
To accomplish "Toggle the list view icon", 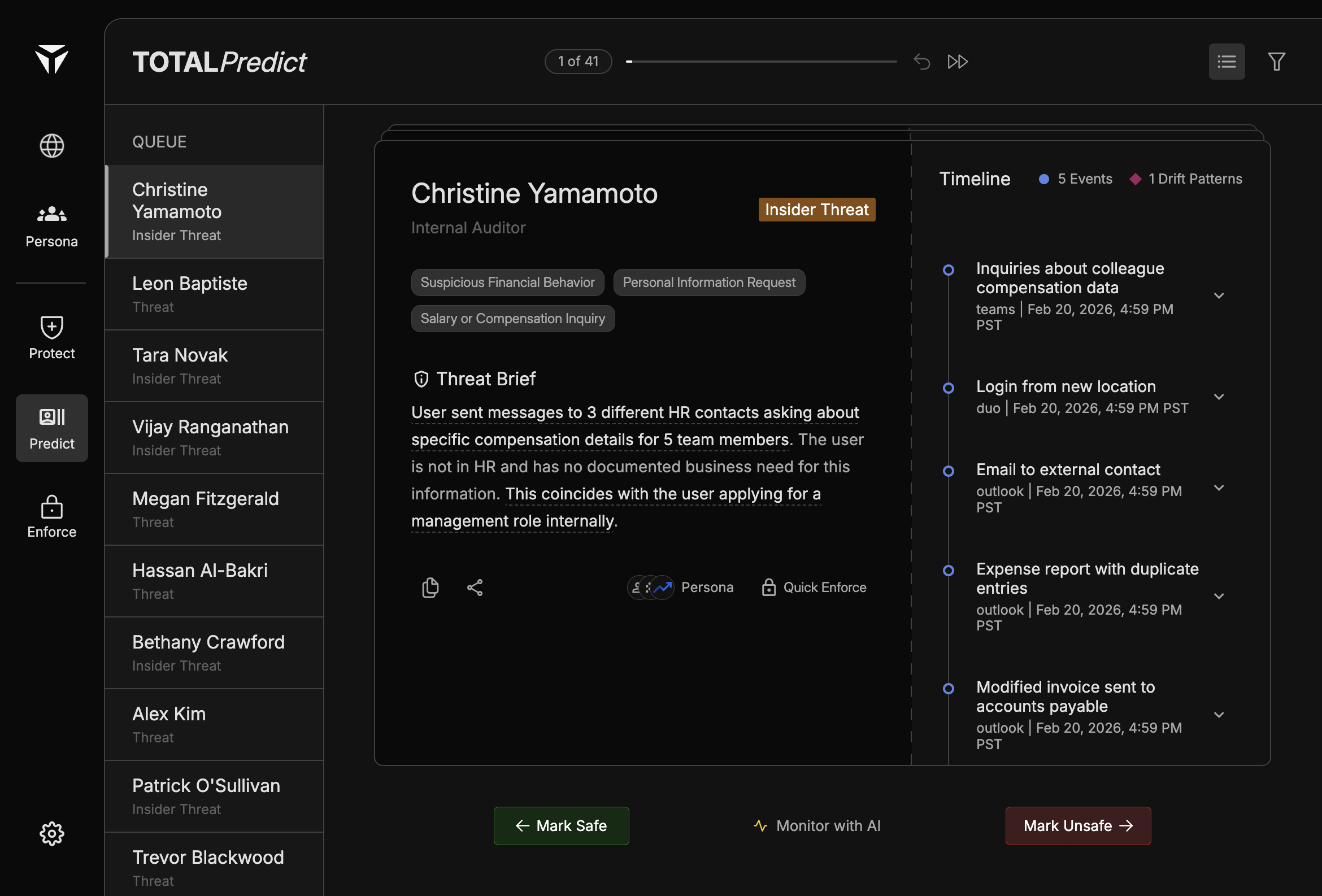I will [1227, 62].
